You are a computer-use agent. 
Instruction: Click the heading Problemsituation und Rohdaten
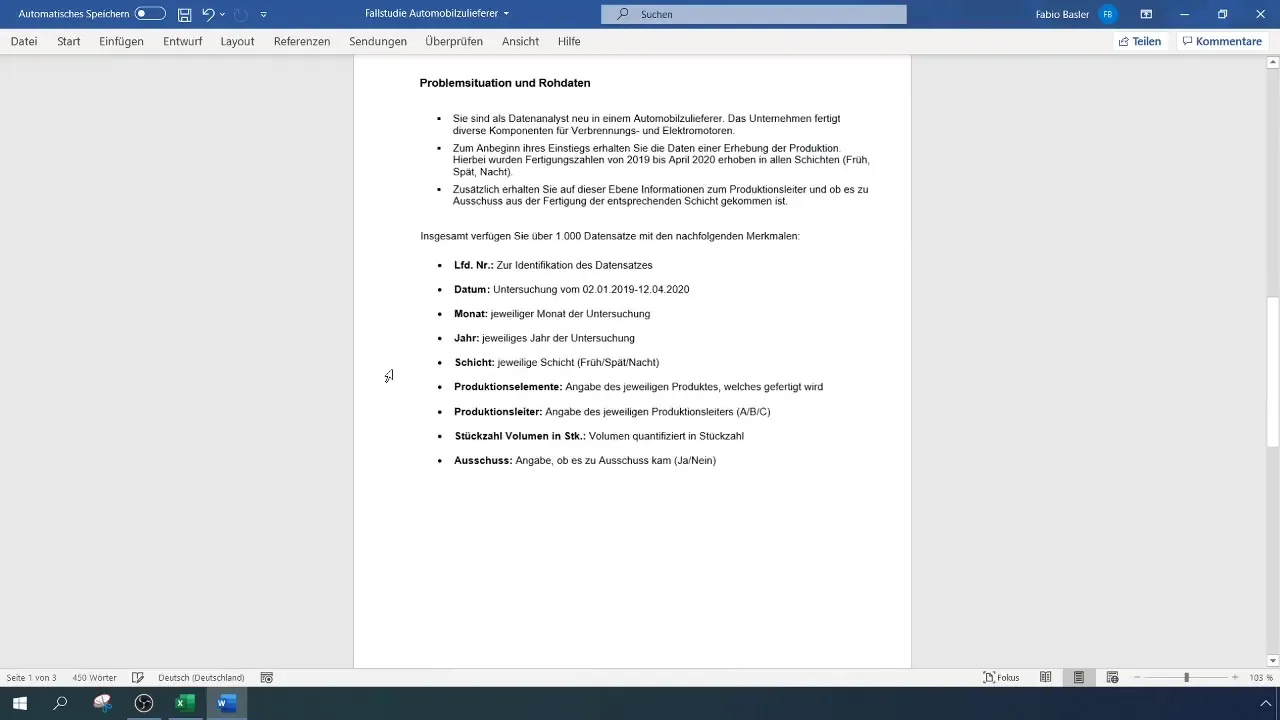pos(505,83)
